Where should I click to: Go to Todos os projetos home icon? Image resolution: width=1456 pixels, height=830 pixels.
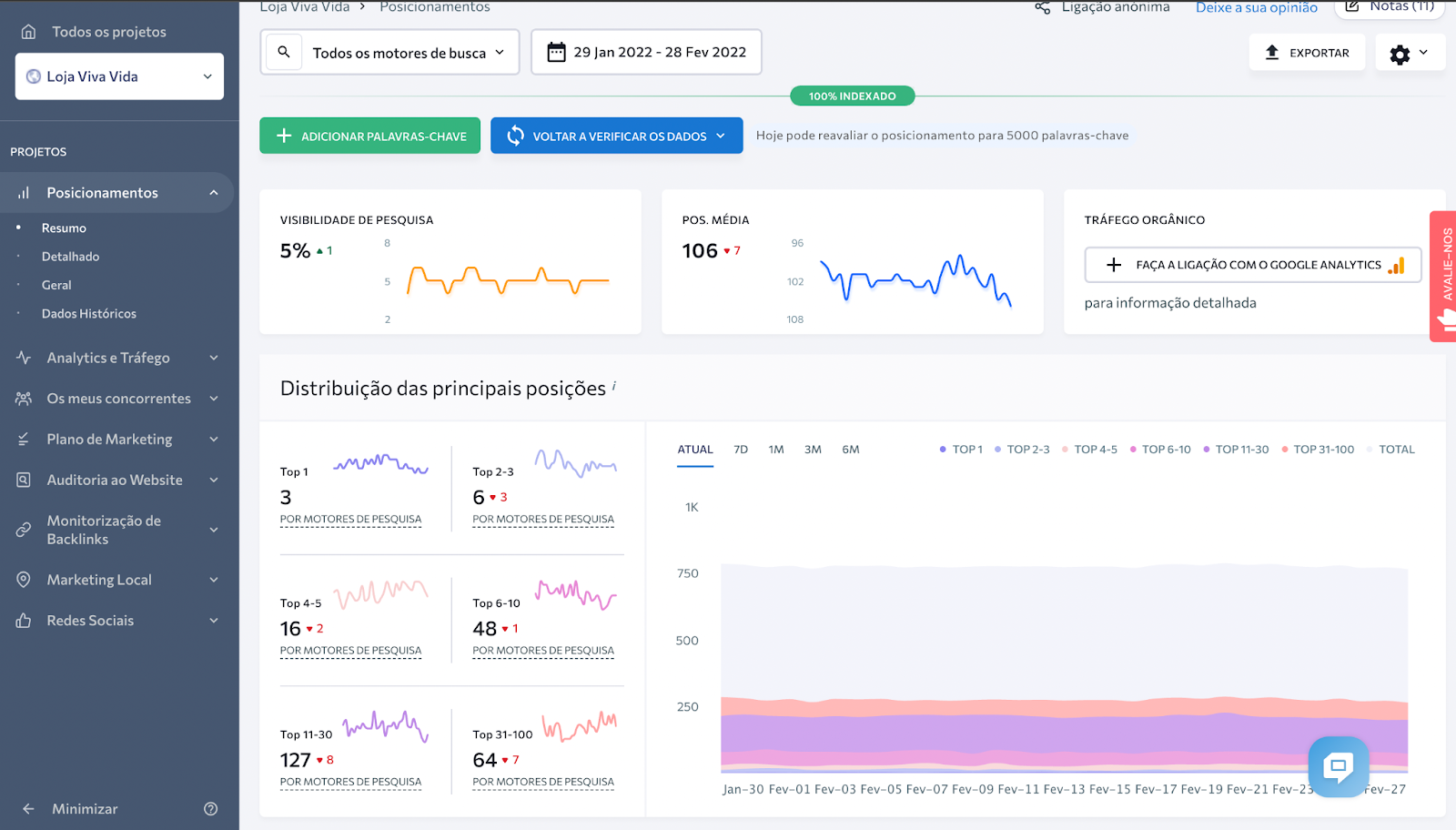tap(28, 32)
